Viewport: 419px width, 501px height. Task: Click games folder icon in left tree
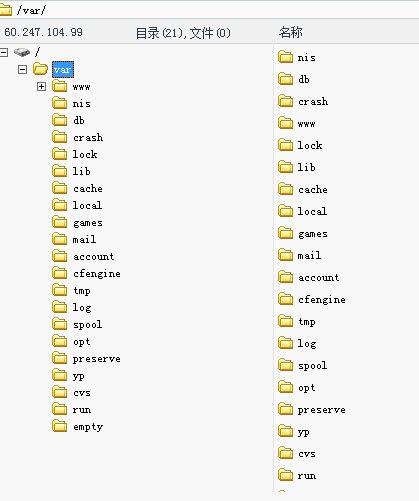60,222
